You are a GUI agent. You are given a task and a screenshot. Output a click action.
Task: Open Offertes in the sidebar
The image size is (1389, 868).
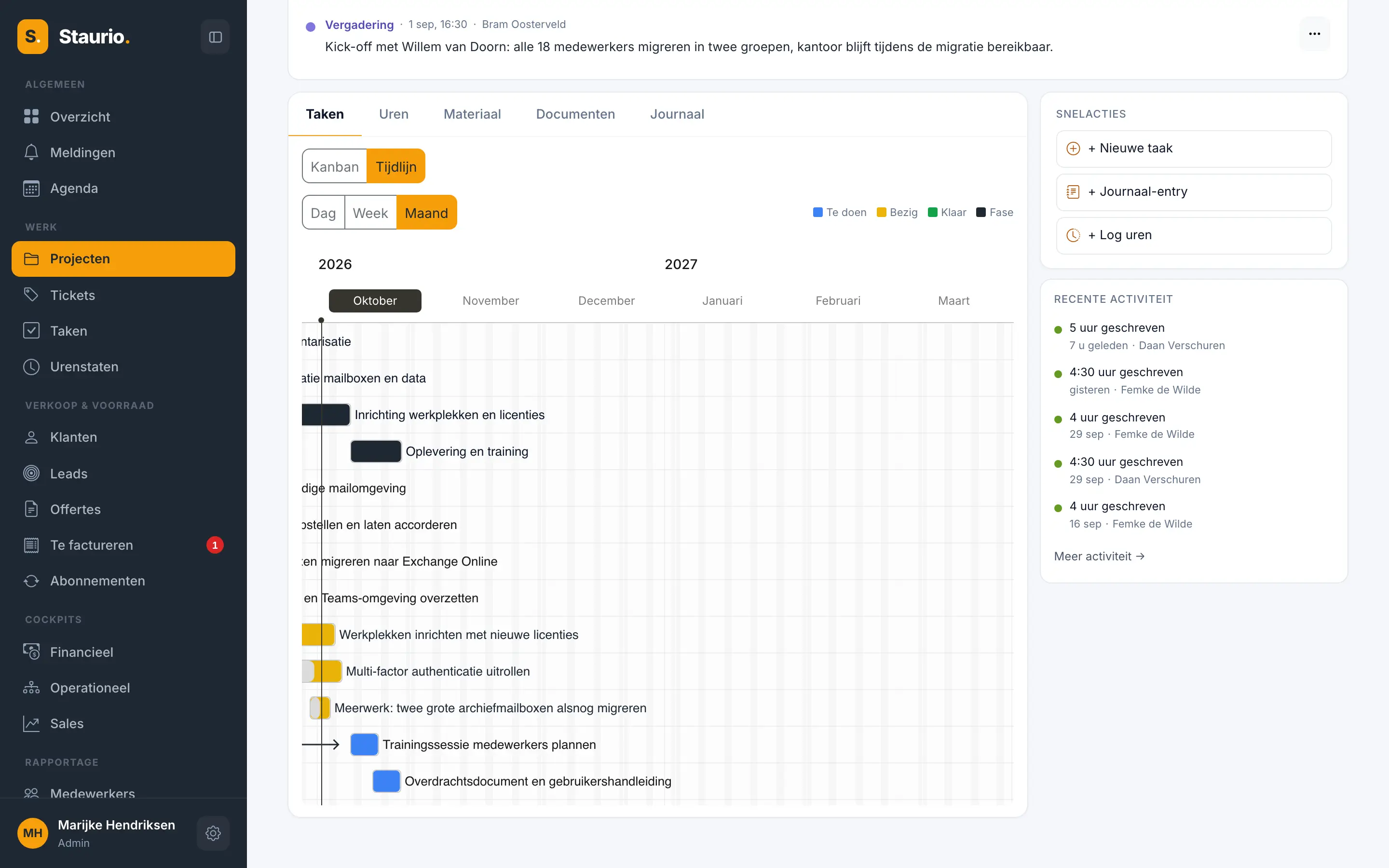[123, 509]
